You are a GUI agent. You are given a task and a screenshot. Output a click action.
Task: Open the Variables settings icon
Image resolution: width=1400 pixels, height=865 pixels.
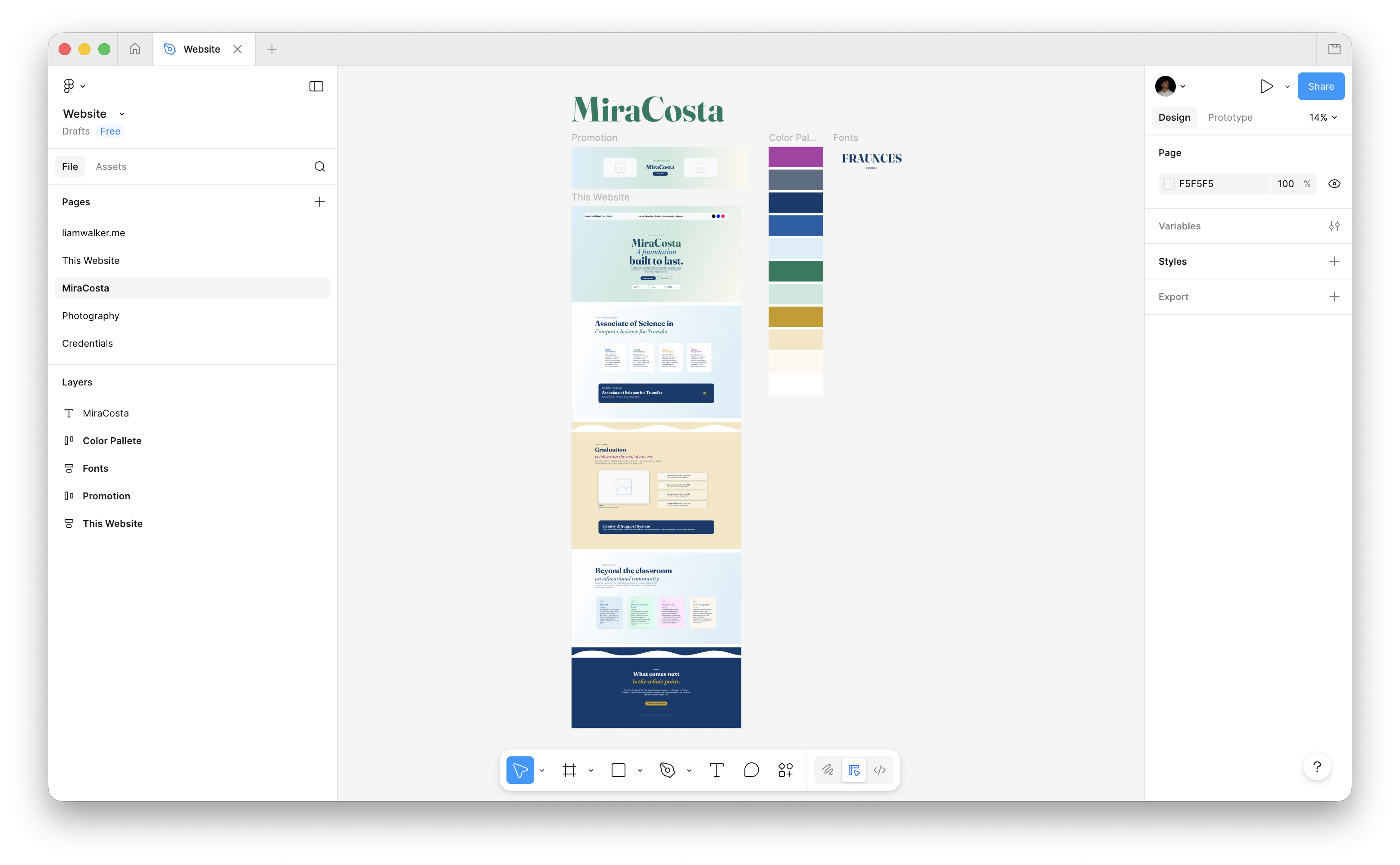pyautogui.click(x=1334, y=226)
